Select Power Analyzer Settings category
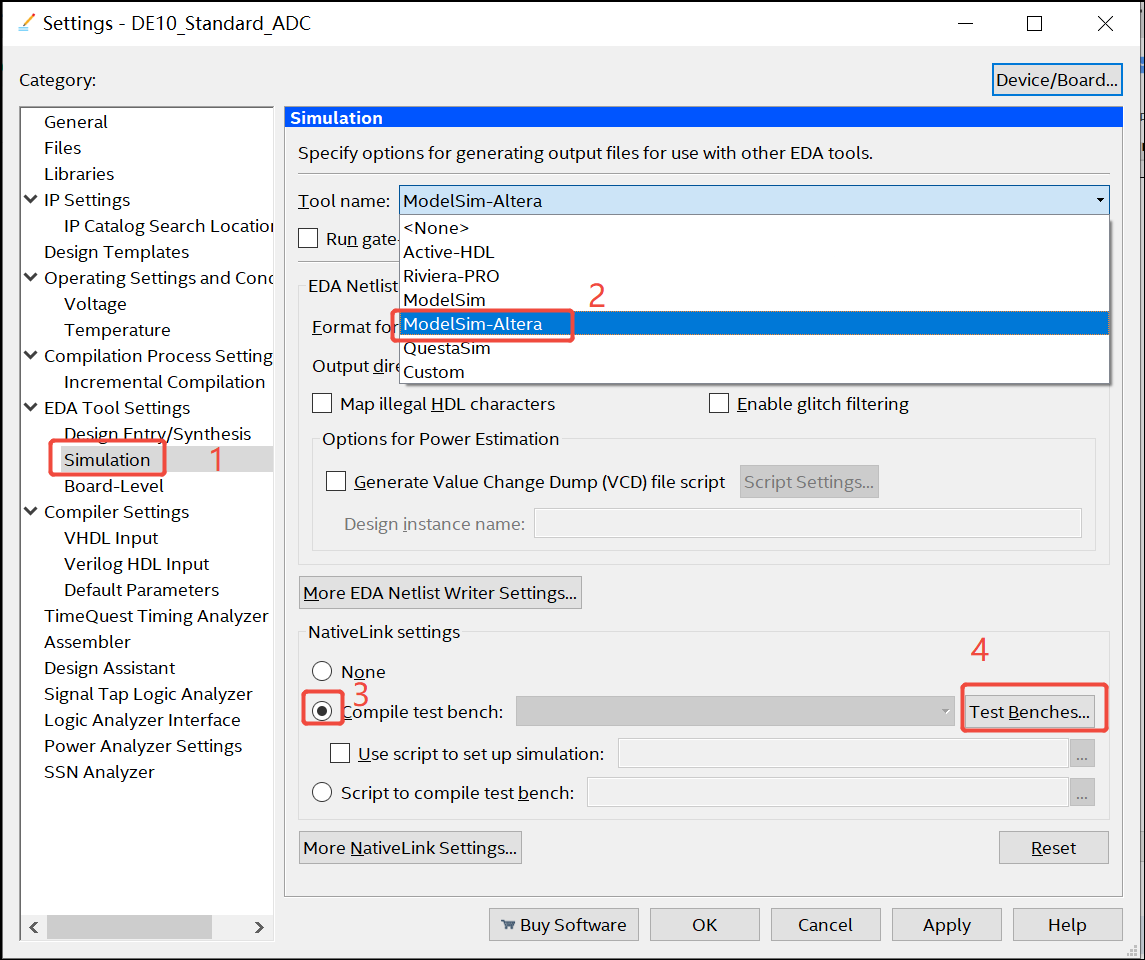The image size is (1145, 960). coord(143,746)
